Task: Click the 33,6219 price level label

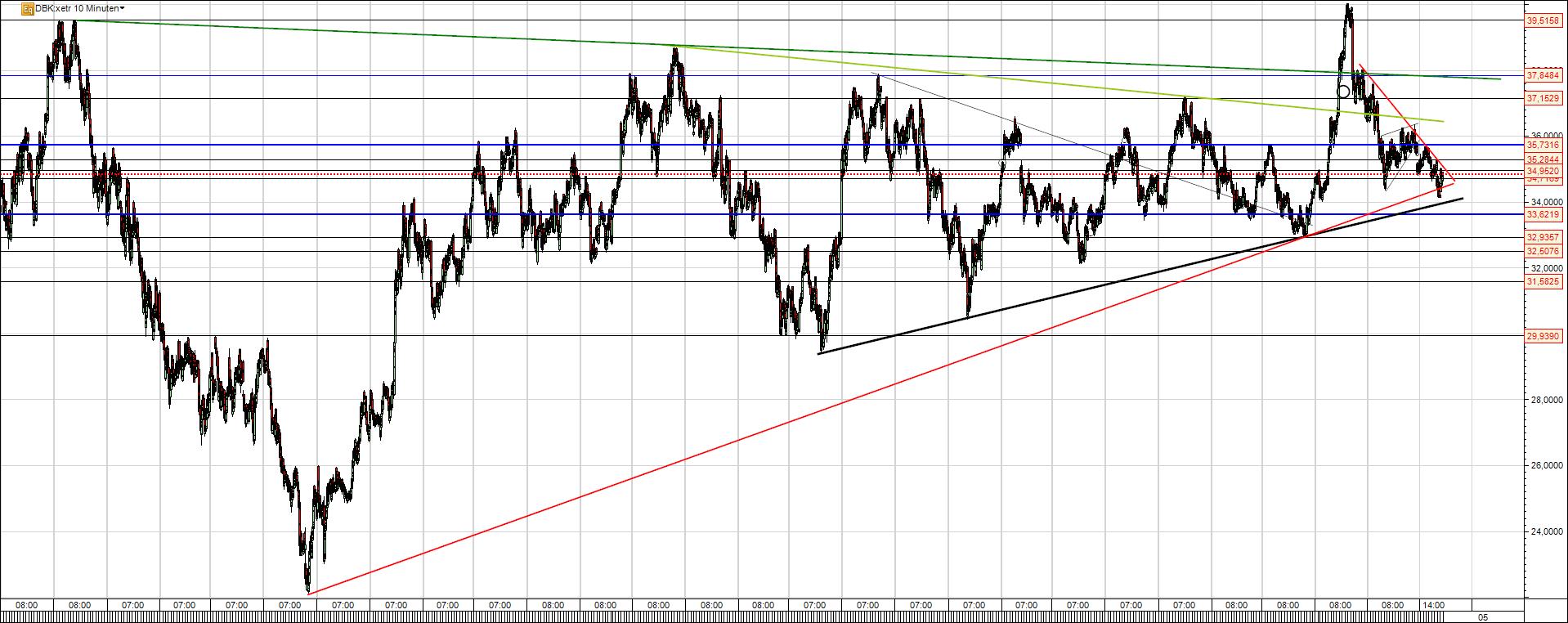Action: click(x=1543, y=214)
